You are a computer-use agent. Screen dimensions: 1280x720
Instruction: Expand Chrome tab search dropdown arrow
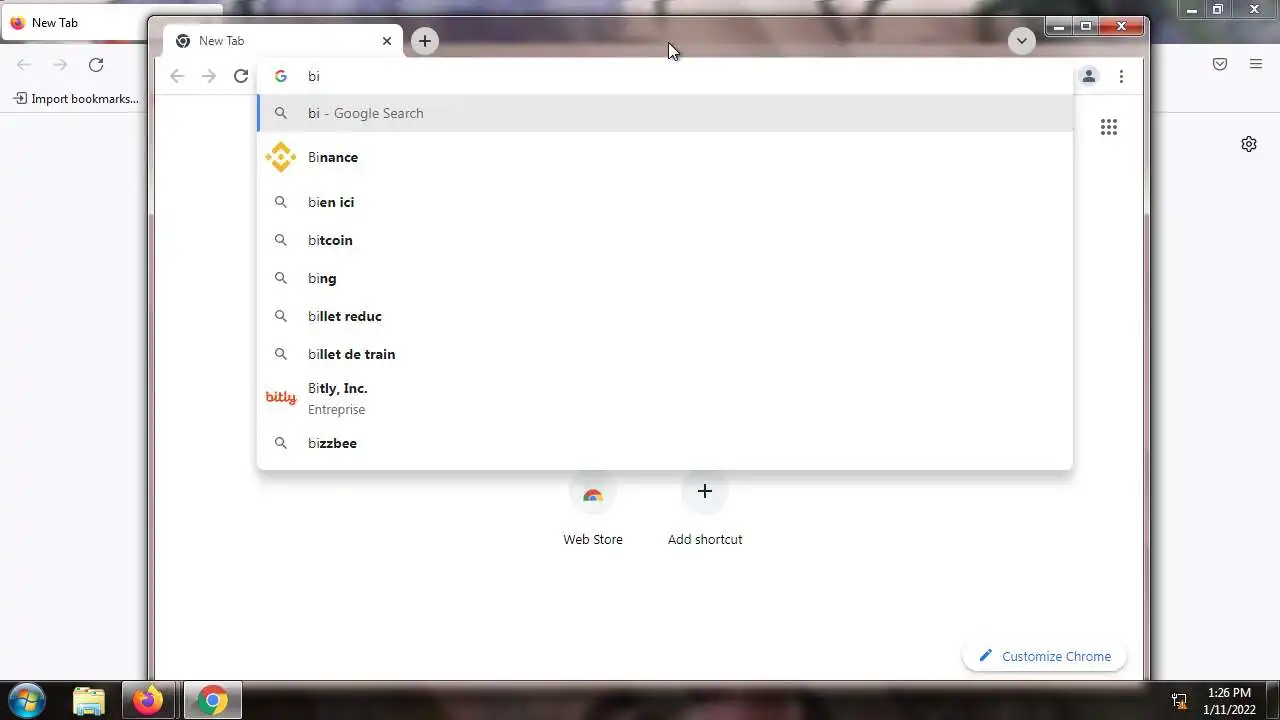pos(1021,41)
